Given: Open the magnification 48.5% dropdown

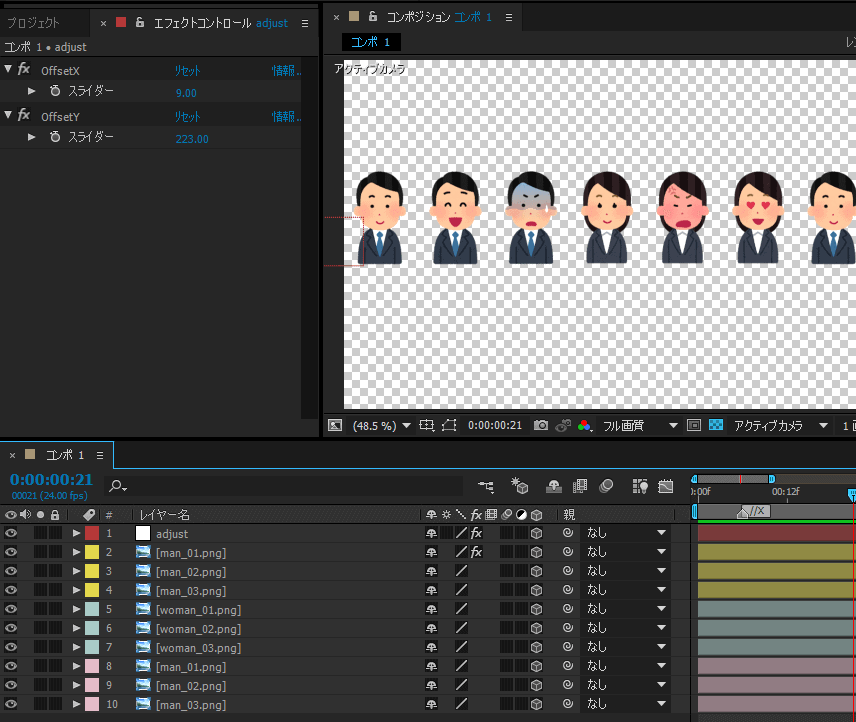Looking at the screenshot, I should point(379,425).
